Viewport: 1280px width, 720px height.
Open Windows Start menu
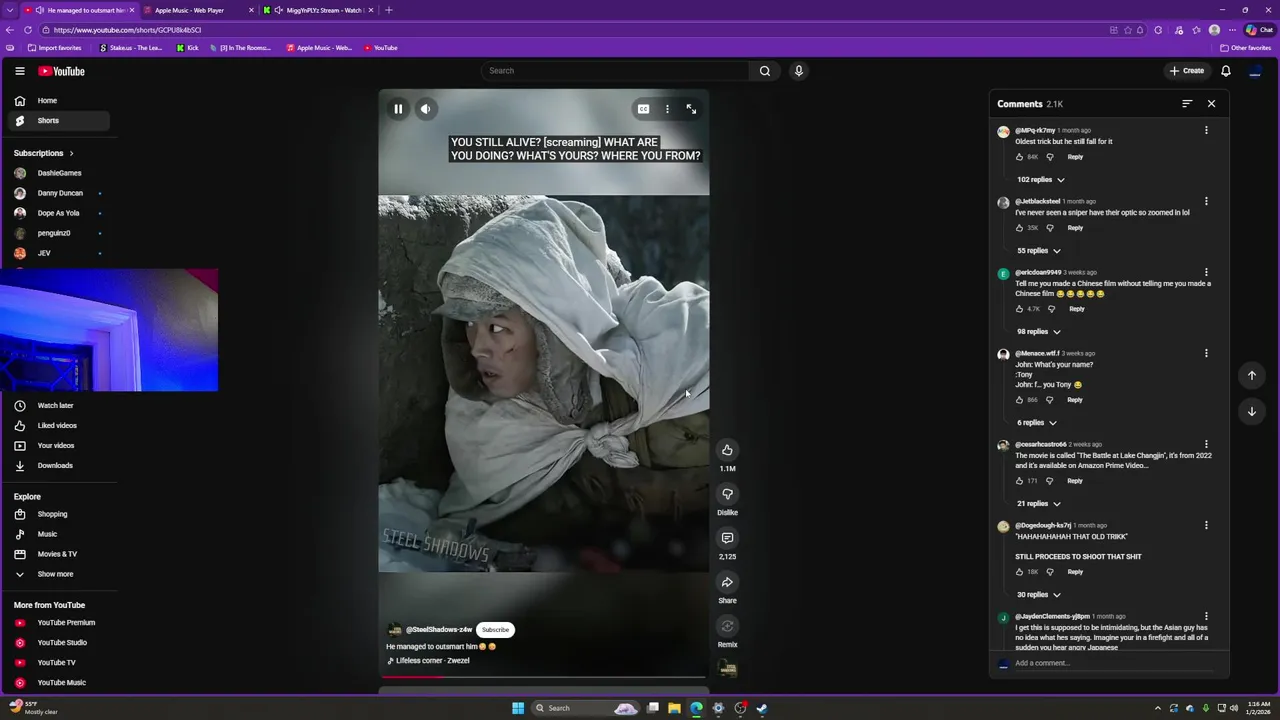pyautogui.click(x=518, y=708)
